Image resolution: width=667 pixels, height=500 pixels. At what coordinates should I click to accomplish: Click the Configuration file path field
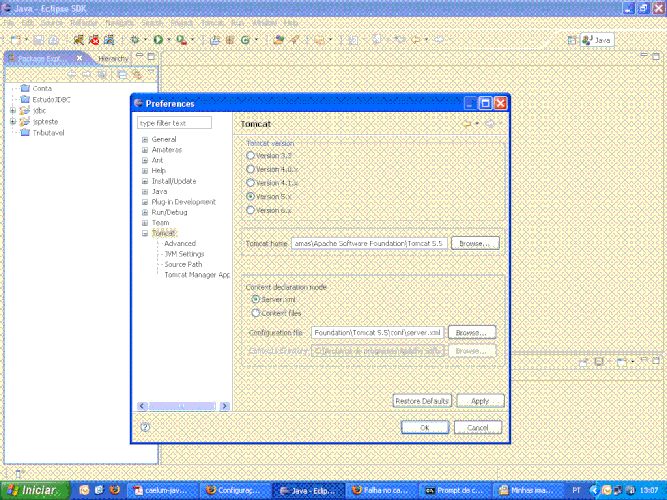pyautogui.click(x=377, y=332)
